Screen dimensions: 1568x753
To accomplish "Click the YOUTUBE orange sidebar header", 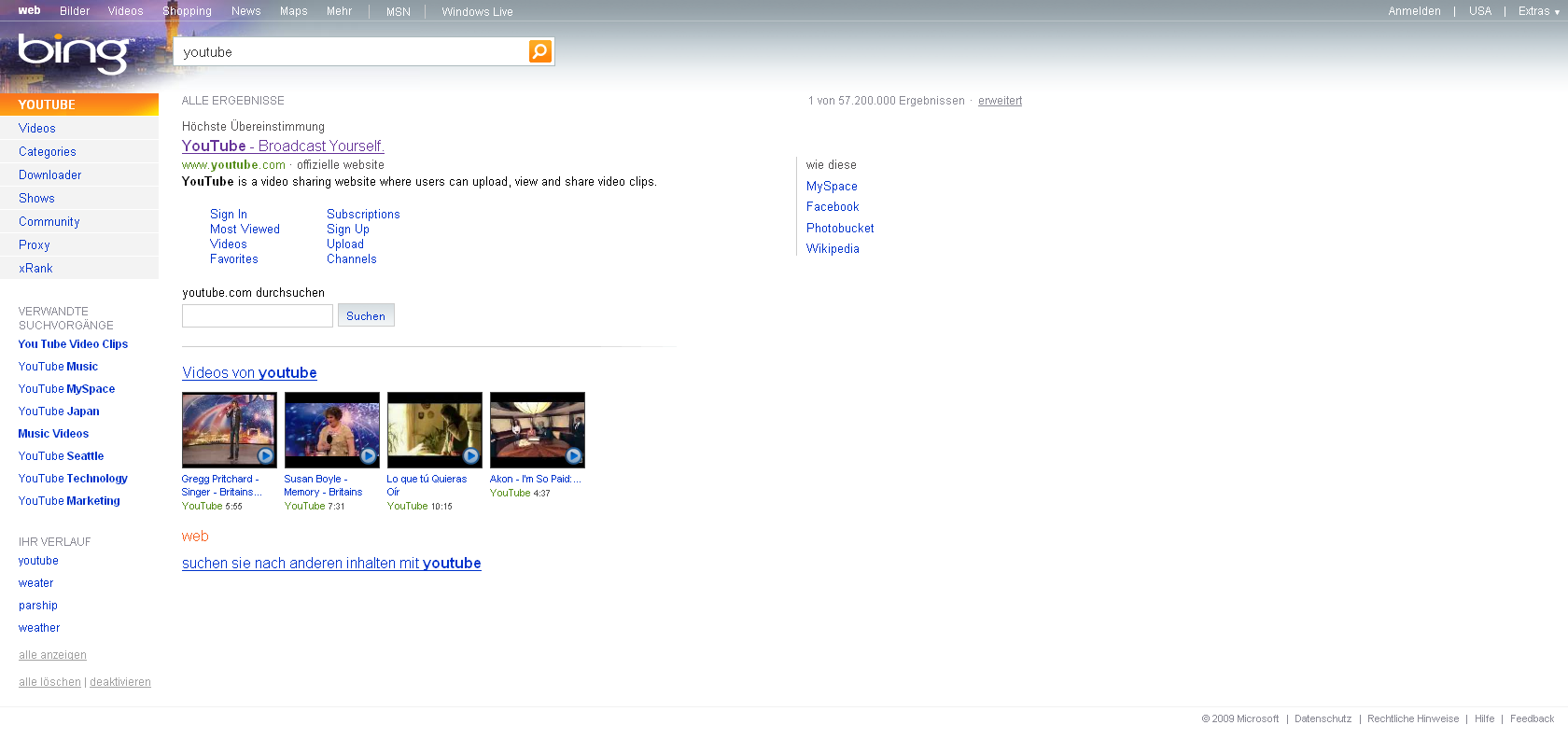I will (x=79, y=105).
